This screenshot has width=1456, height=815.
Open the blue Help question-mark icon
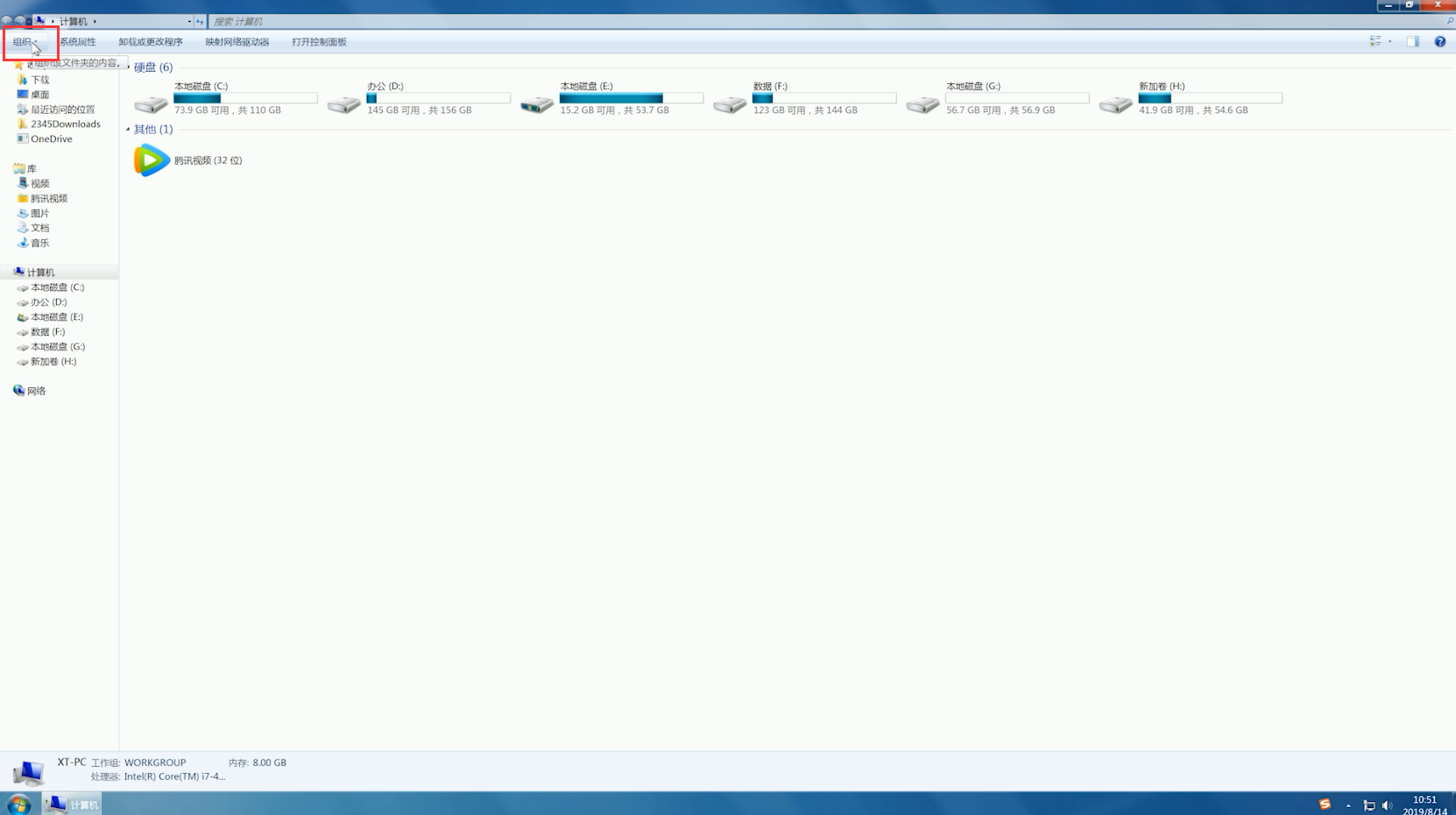[x=1440, y=41]
